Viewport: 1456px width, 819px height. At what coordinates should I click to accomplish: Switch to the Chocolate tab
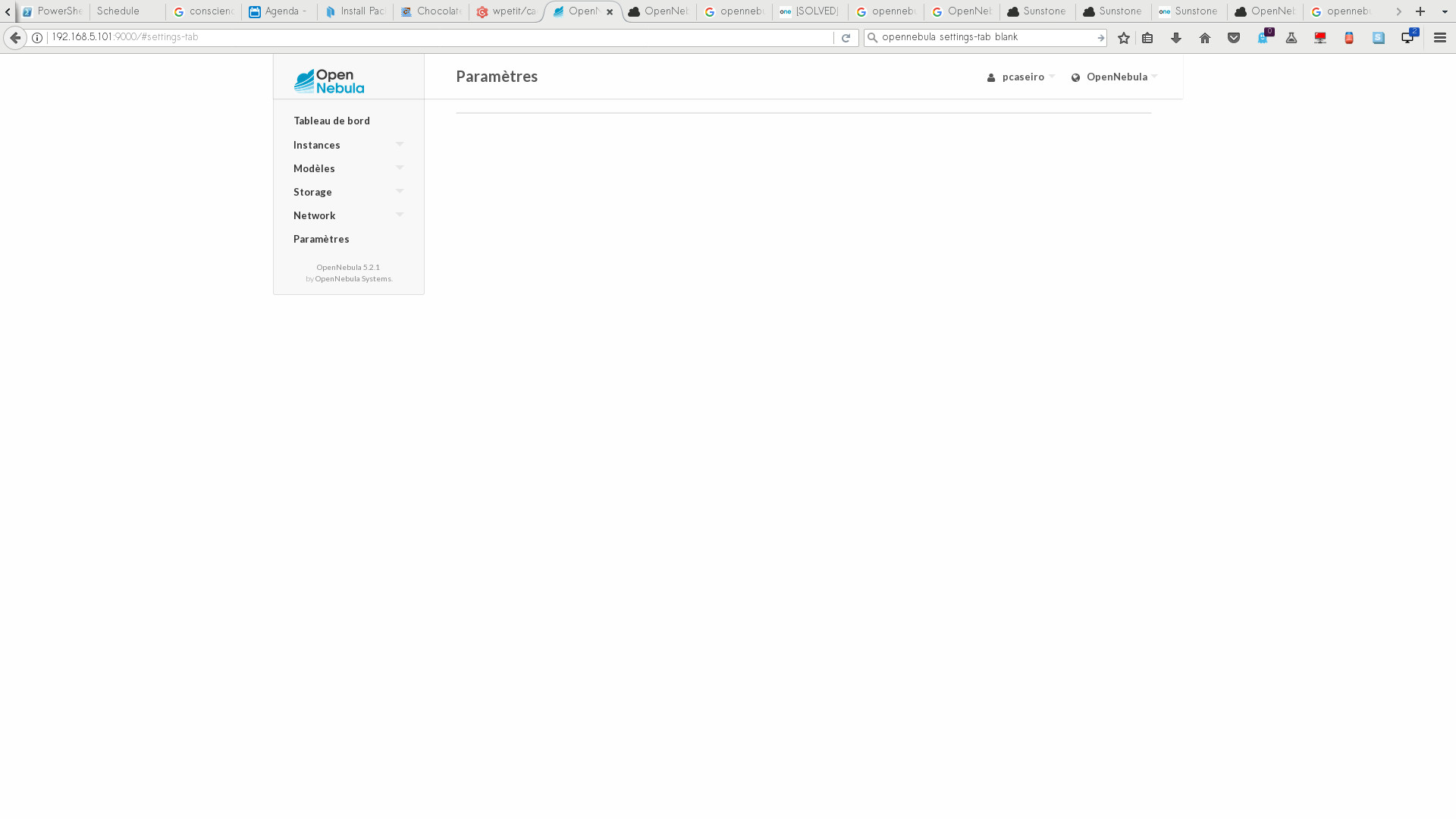tap(431, 11)
